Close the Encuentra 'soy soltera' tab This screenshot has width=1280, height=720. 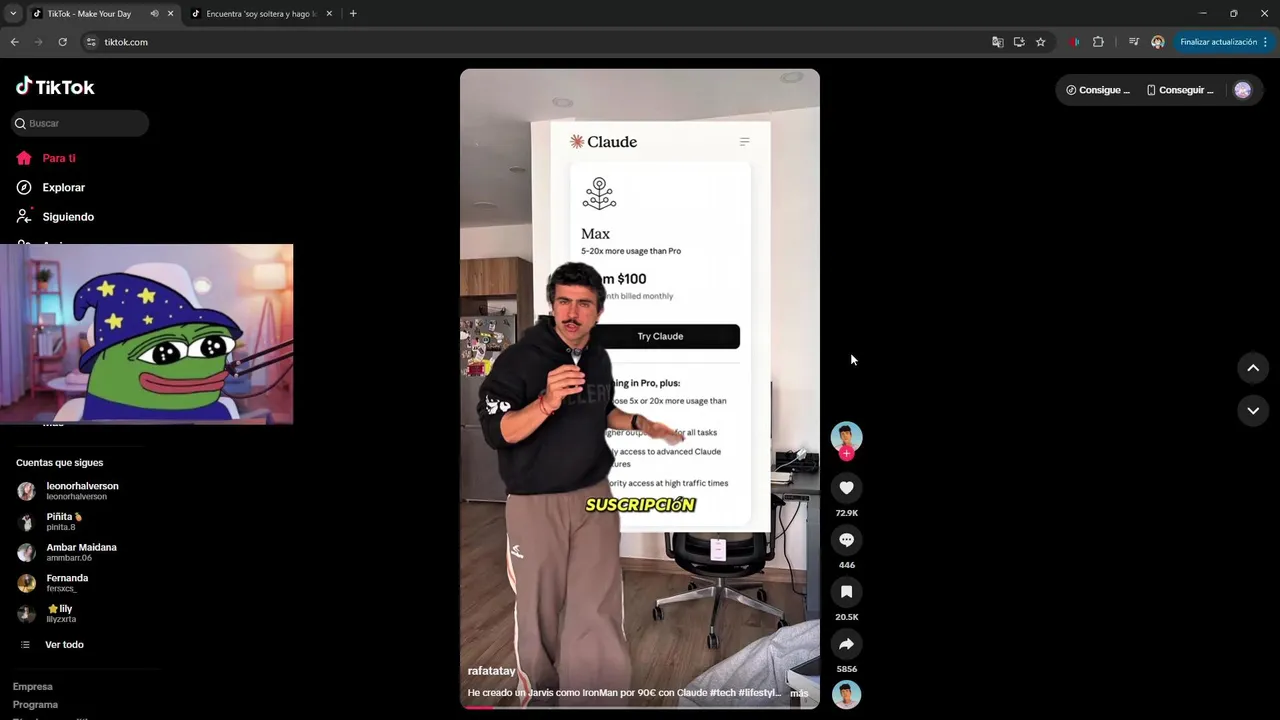[x=329, y=14]
